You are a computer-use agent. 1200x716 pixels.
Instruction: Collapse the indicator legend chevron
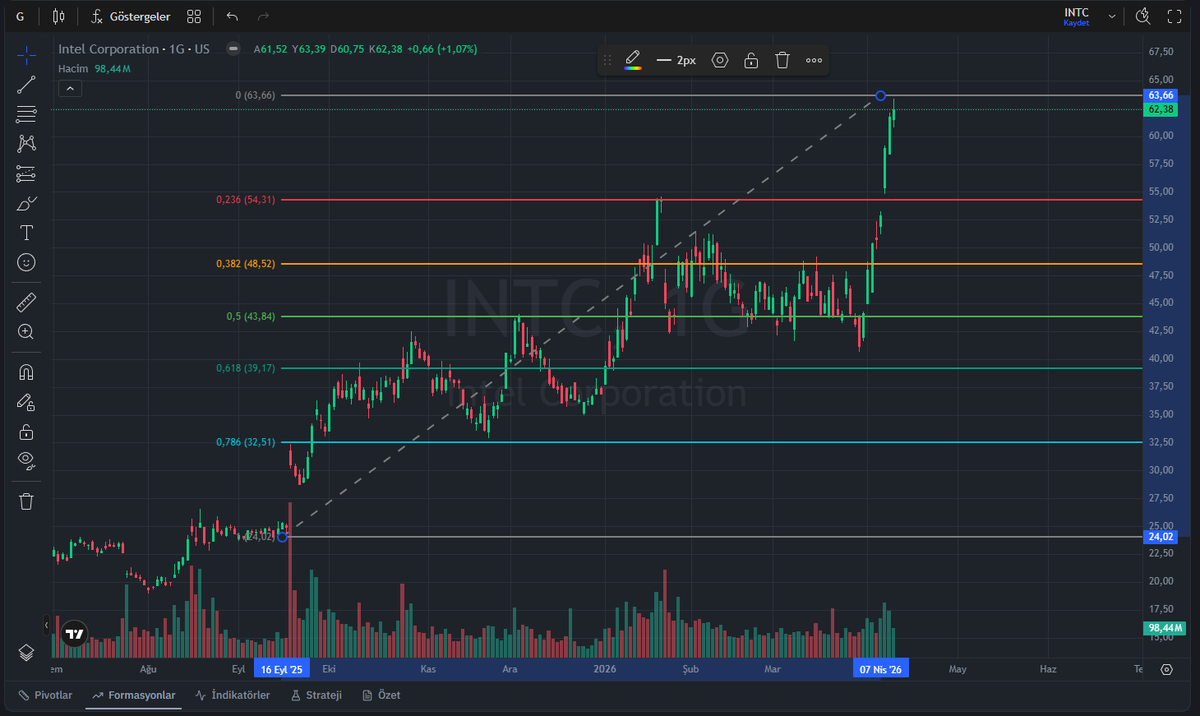[70, 88]
